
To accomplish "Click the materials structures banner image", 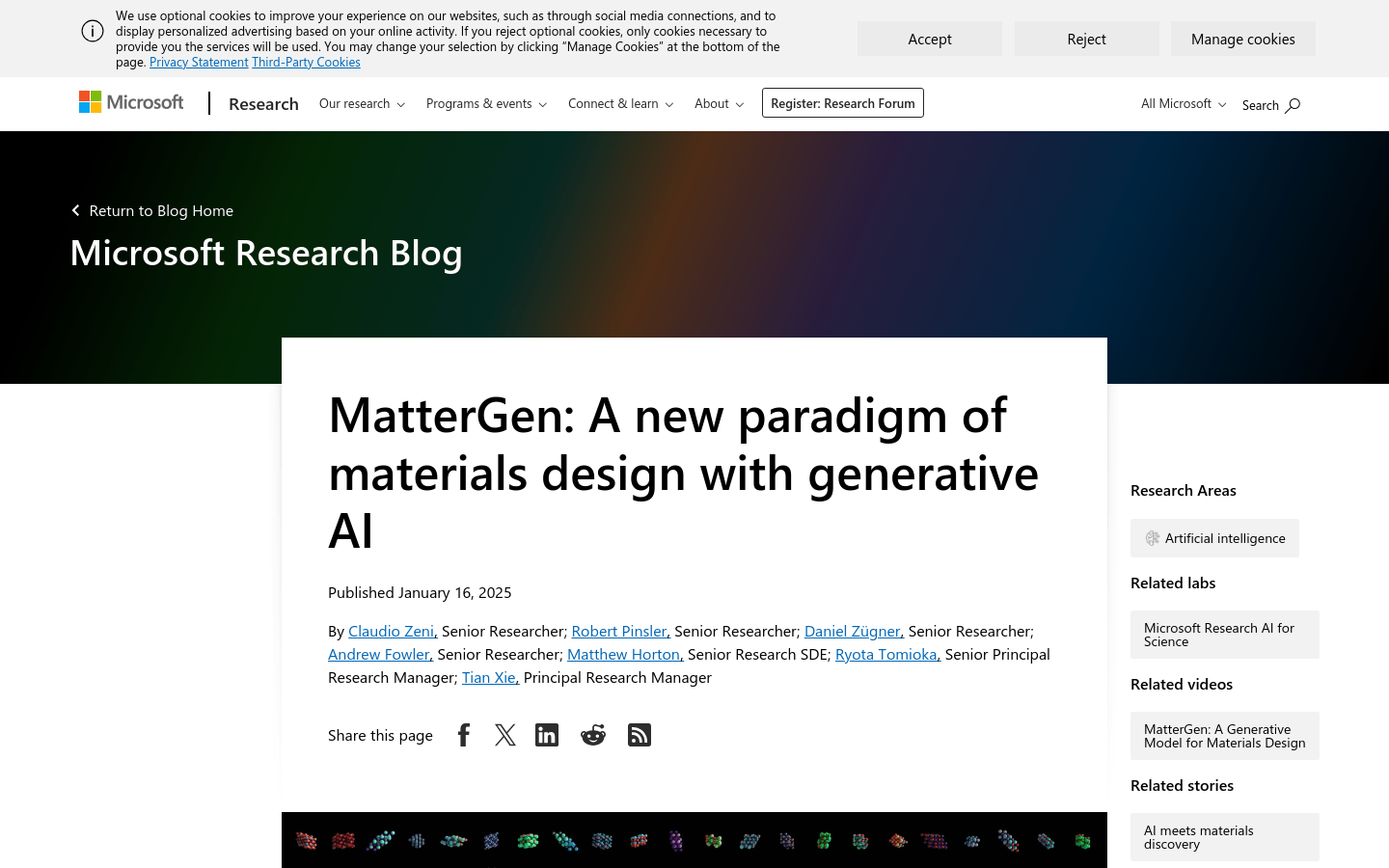I will (694, 840).
